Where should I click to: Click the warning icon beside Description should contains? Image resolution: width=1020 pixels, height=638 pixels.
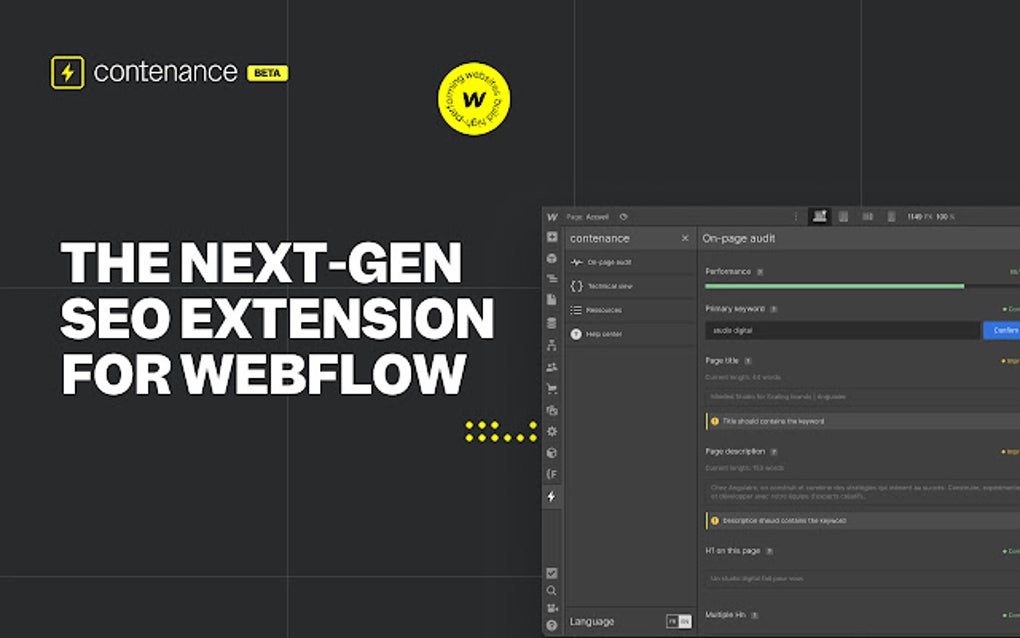coord(714,521)
